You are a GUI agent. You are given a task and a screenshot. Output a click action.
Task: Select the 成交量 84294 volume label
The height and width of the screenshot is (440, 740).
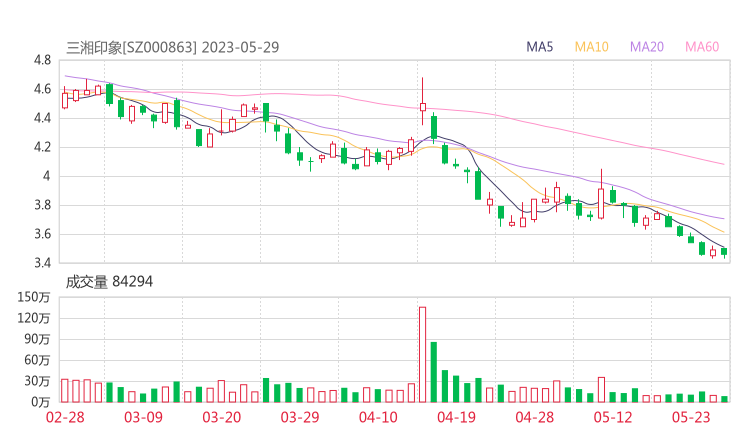[109, 282]
